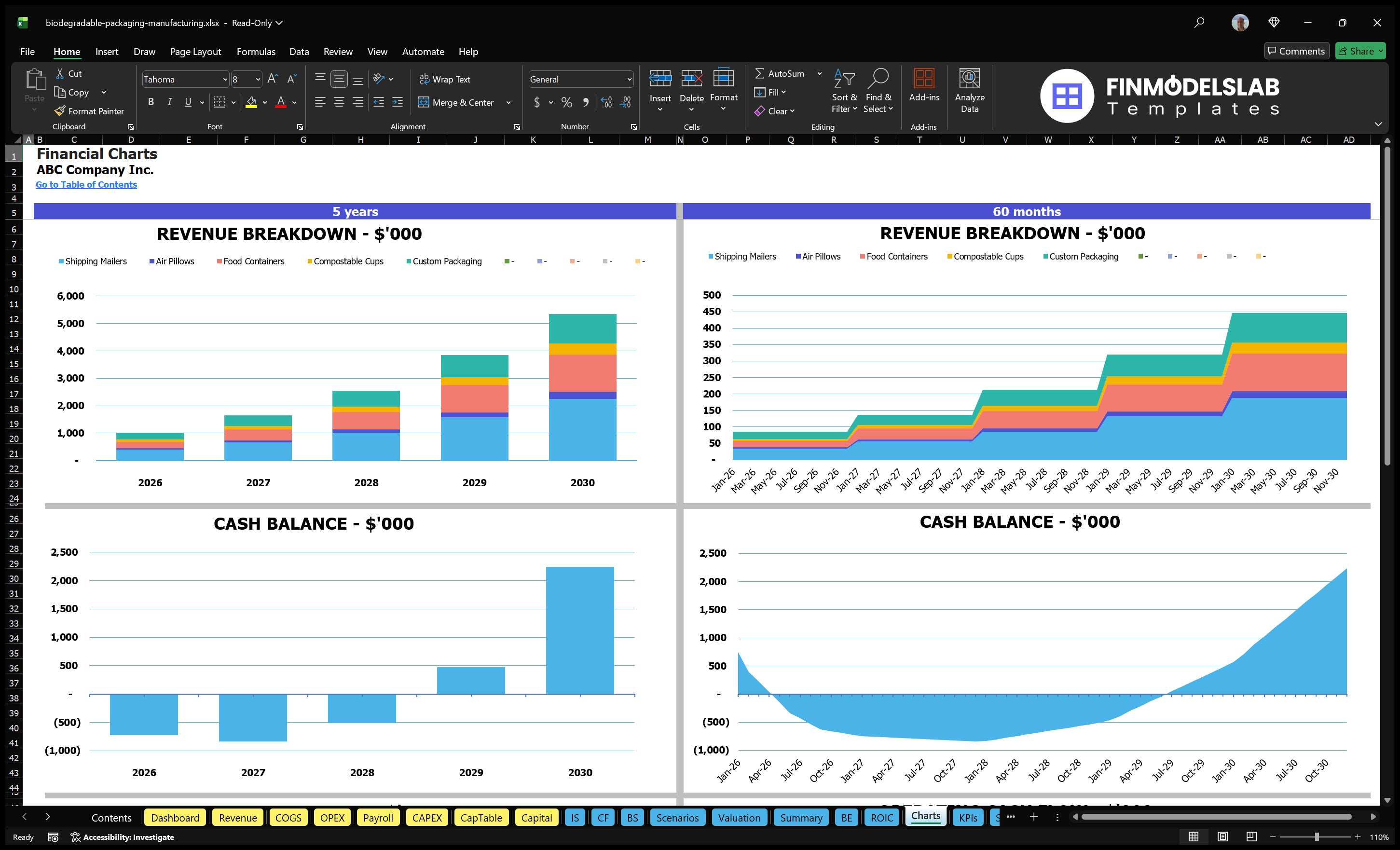Screen dimensions: 1400x850
Task: Open the number format dropdown showing General
Action: pyautogui.click(x=579, y=79)
